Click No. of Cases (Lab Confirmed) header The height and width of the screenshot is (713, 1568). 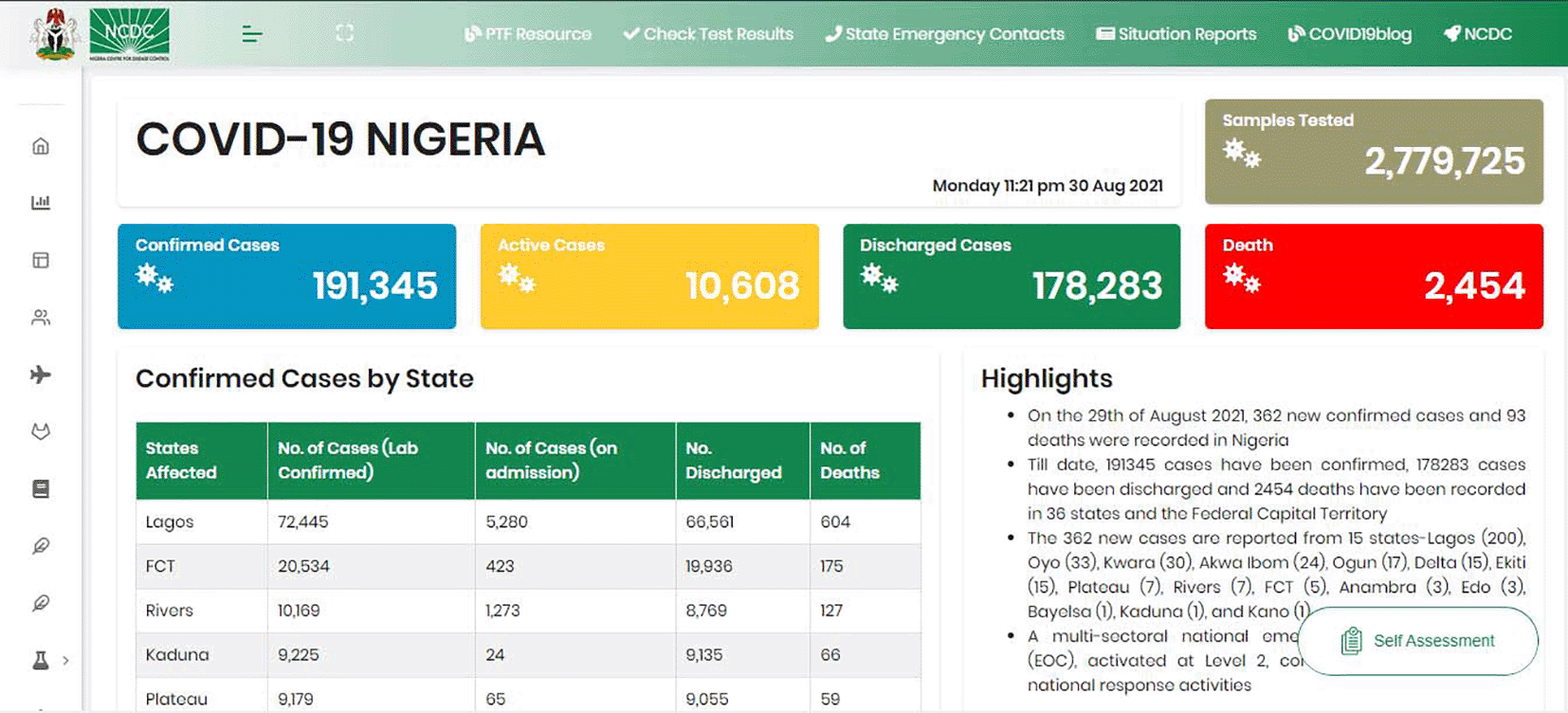[372, 461]
